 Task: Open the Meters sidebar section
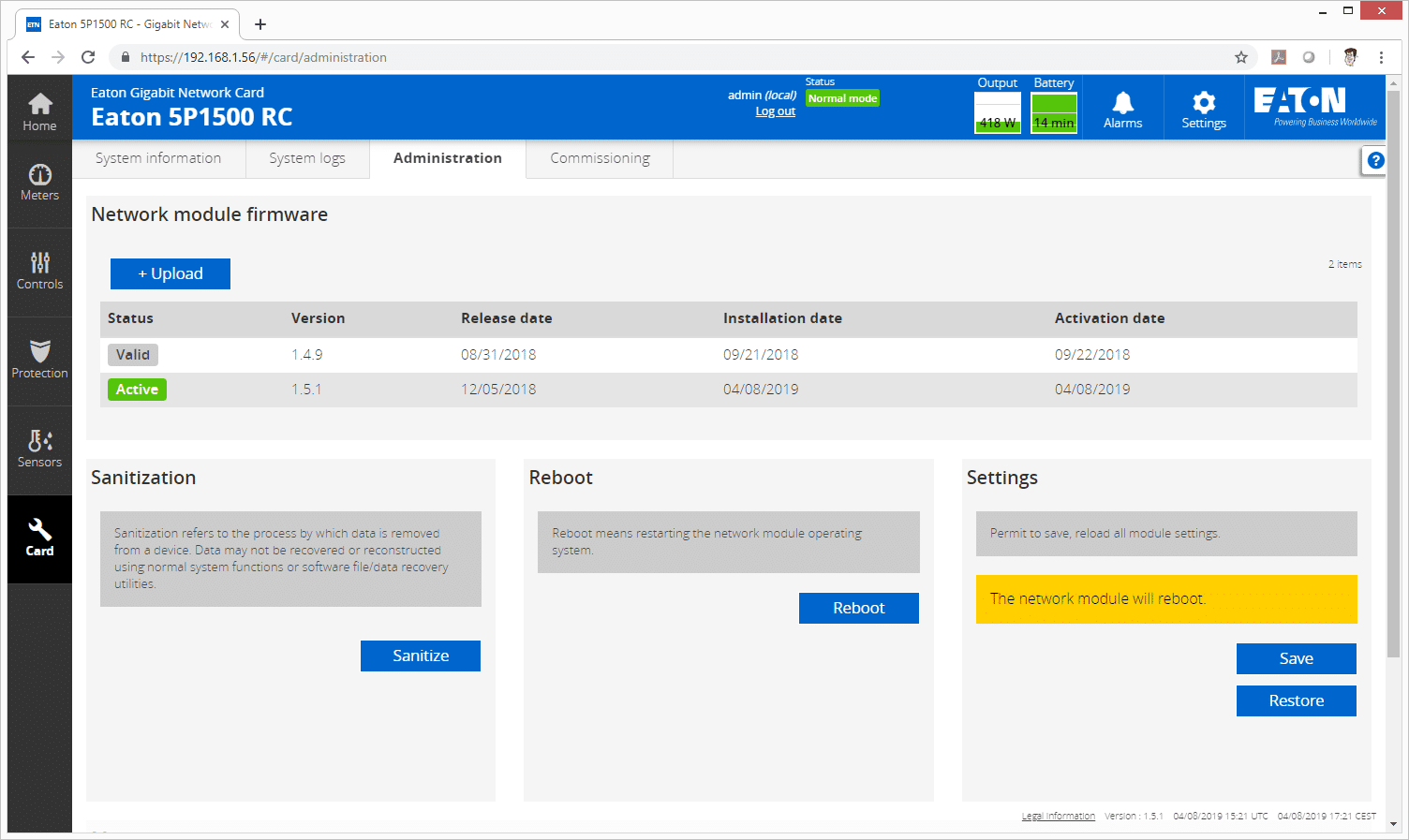click(x=39, y=183)
